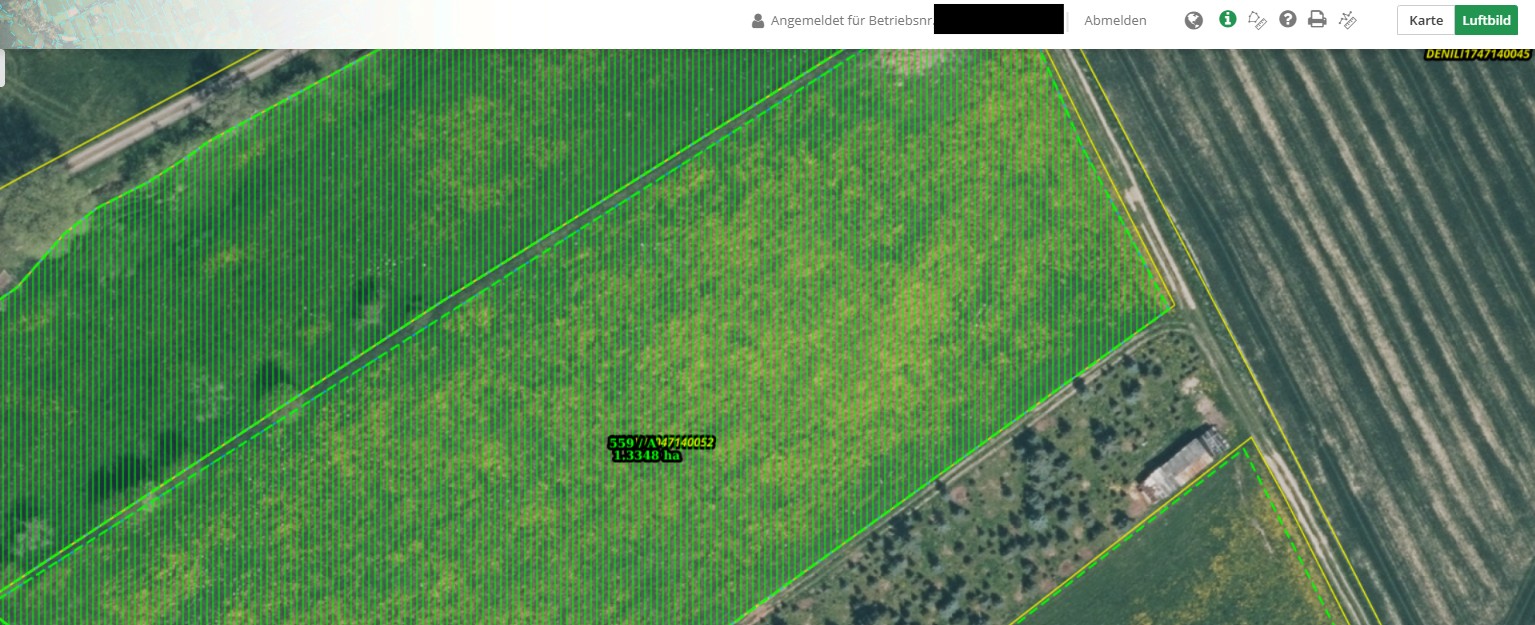Image resolution: width=1535 pixels, height=625 pixels.
Task: Expand the collapsed left side panel handle
Action: (x=3, y=68)
